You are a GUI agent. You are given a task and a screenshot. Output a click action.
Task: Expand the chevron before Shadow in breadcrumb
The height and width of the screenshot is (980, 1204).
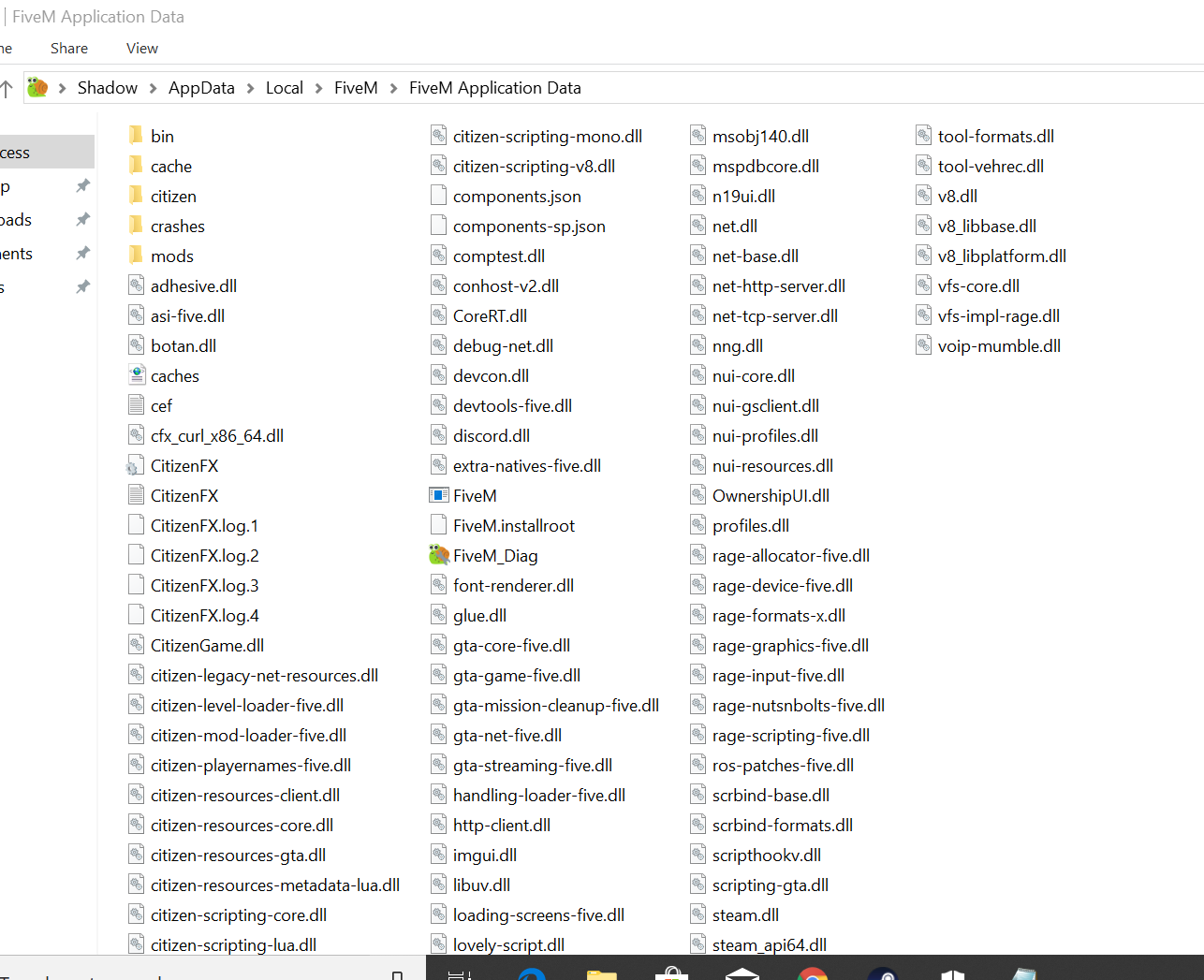click(62, 88)
